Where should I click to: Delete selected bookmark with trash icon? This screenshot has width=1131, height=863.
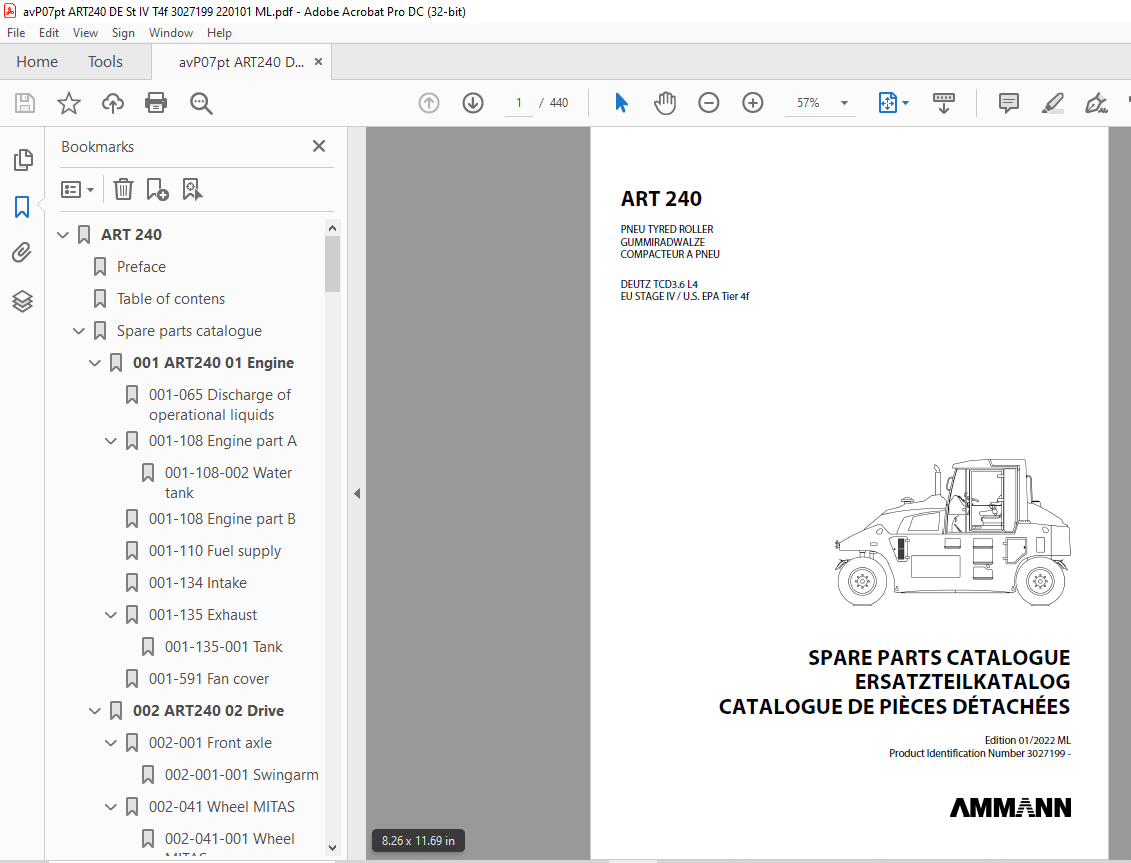point(123,189)
